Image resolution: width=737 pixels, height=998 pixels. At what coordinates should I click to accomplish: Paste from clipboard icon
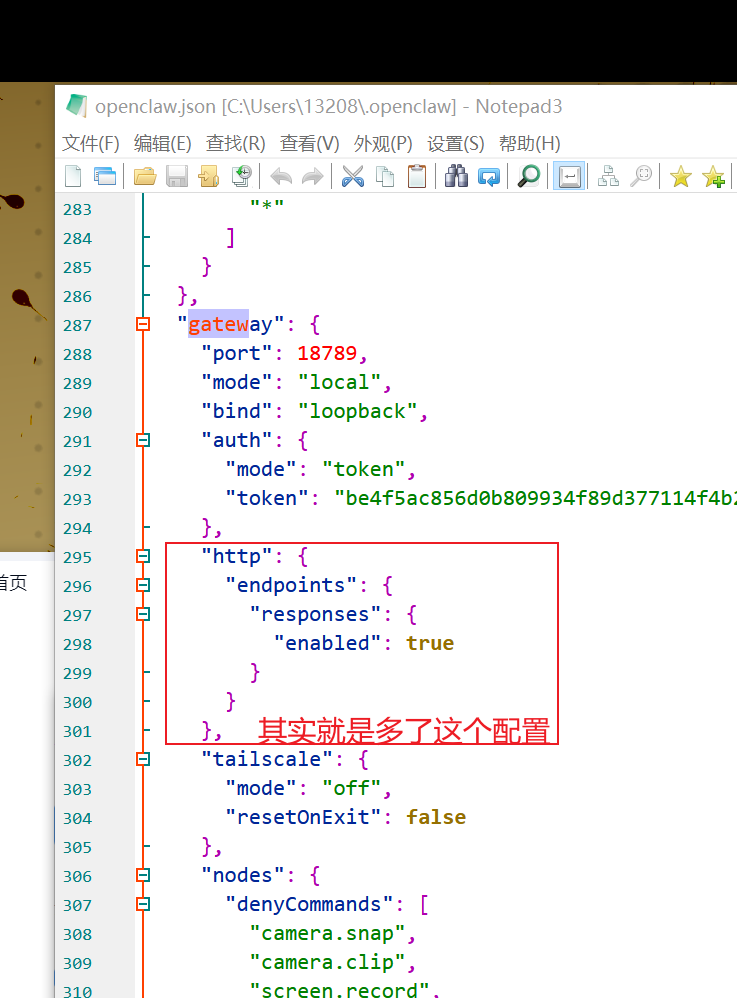coord(417,176)
